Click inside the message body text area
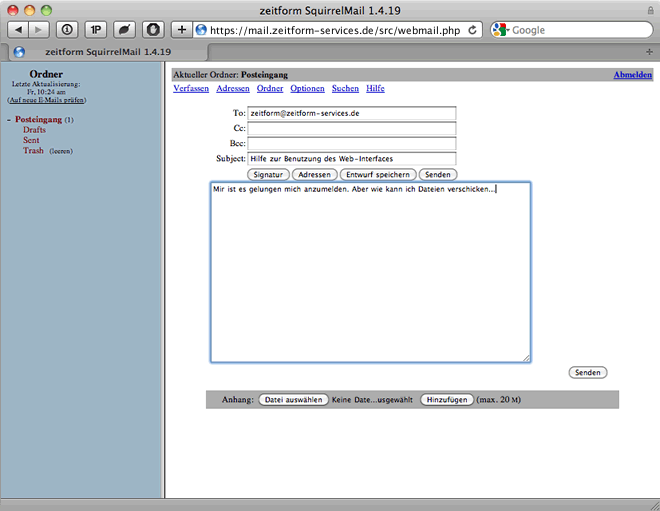 [x=370, y=272]
